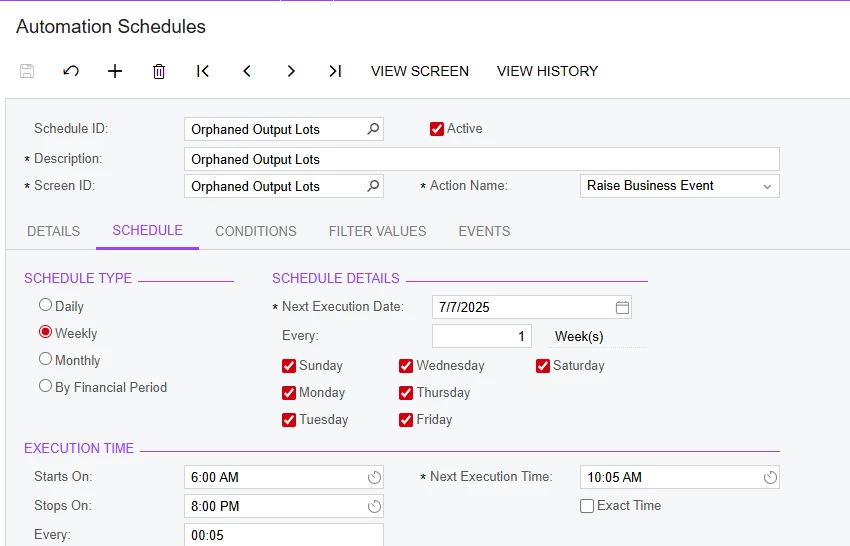Screen dimensions: 850x546
Task: Click the Every 00:05 interval field
Action: click(284, 535)
